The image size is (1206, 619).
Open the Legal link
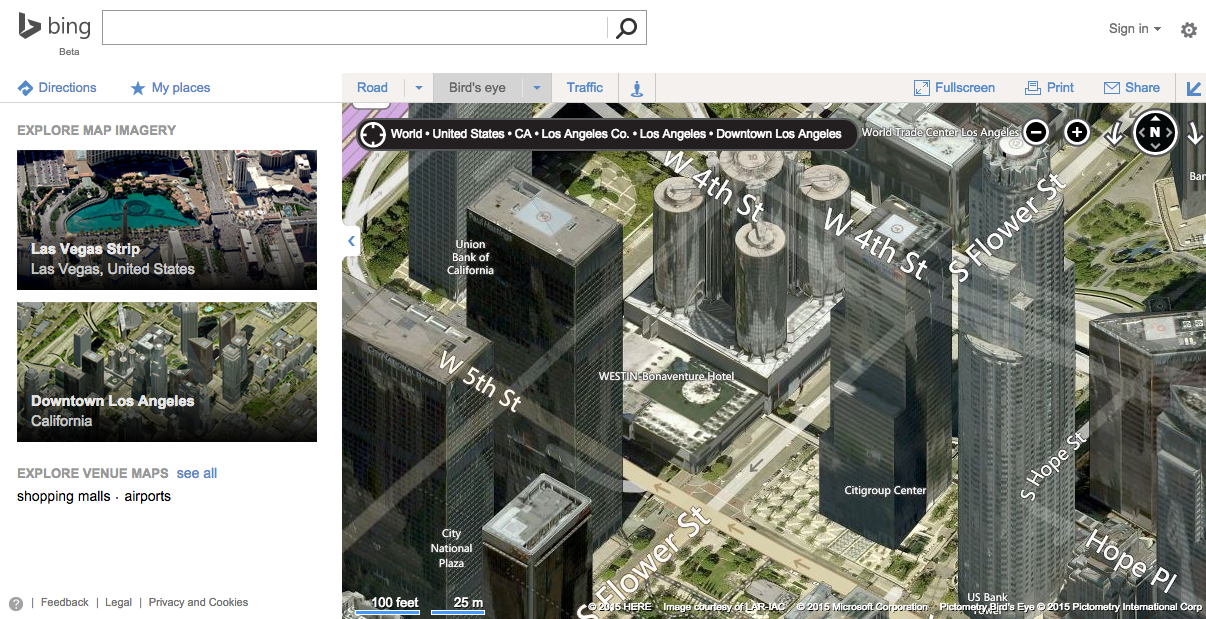118,602
